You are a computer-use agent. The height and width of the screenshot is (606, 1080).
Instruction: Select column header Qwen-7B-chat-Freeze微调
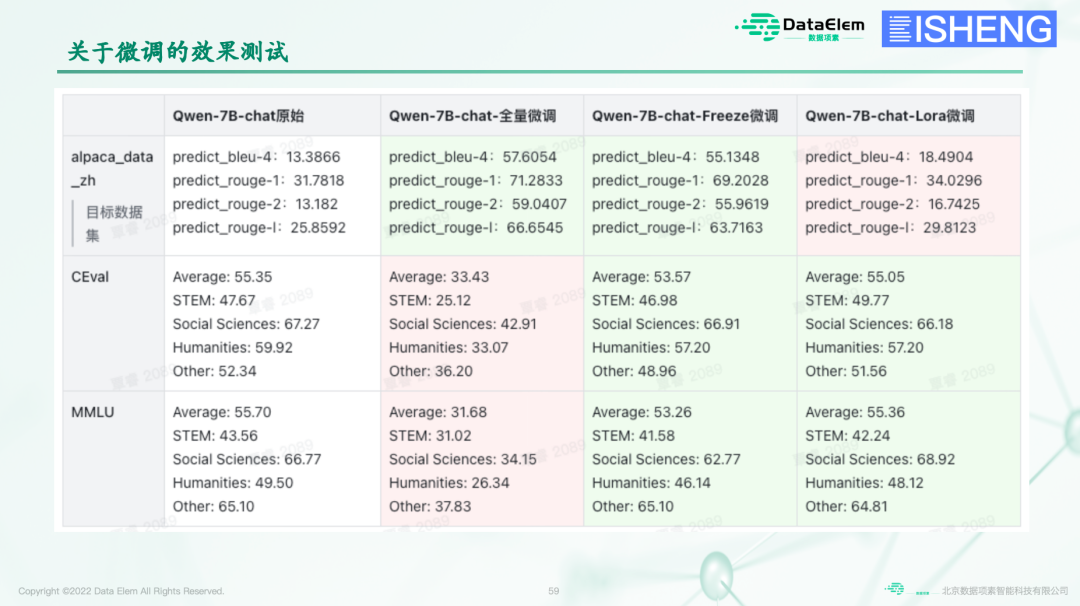[685, 116]
